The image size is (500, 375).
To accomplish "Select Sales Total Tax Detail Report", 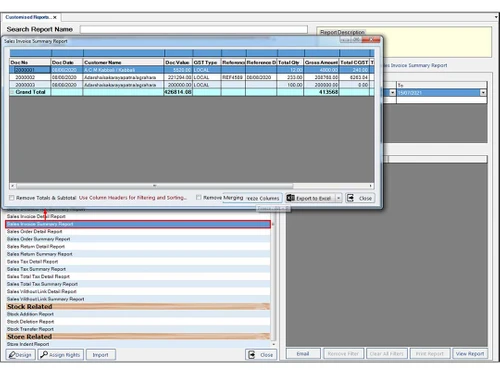I will click(x=138, y=277).
